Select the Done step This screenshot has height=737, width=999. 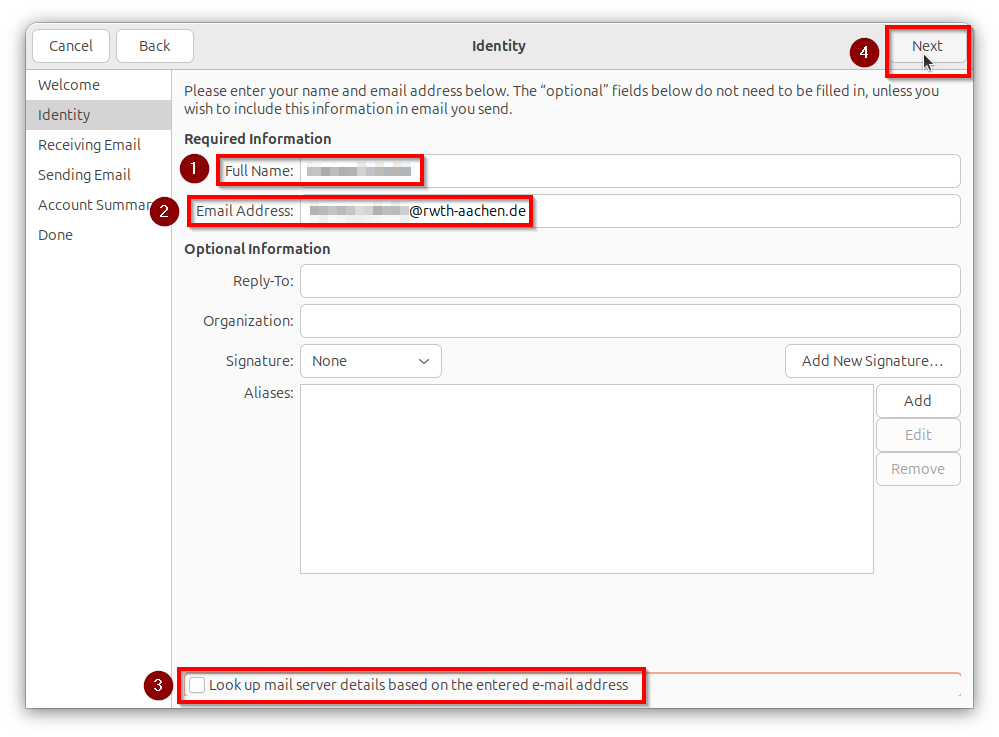click(x=53, y=234)
